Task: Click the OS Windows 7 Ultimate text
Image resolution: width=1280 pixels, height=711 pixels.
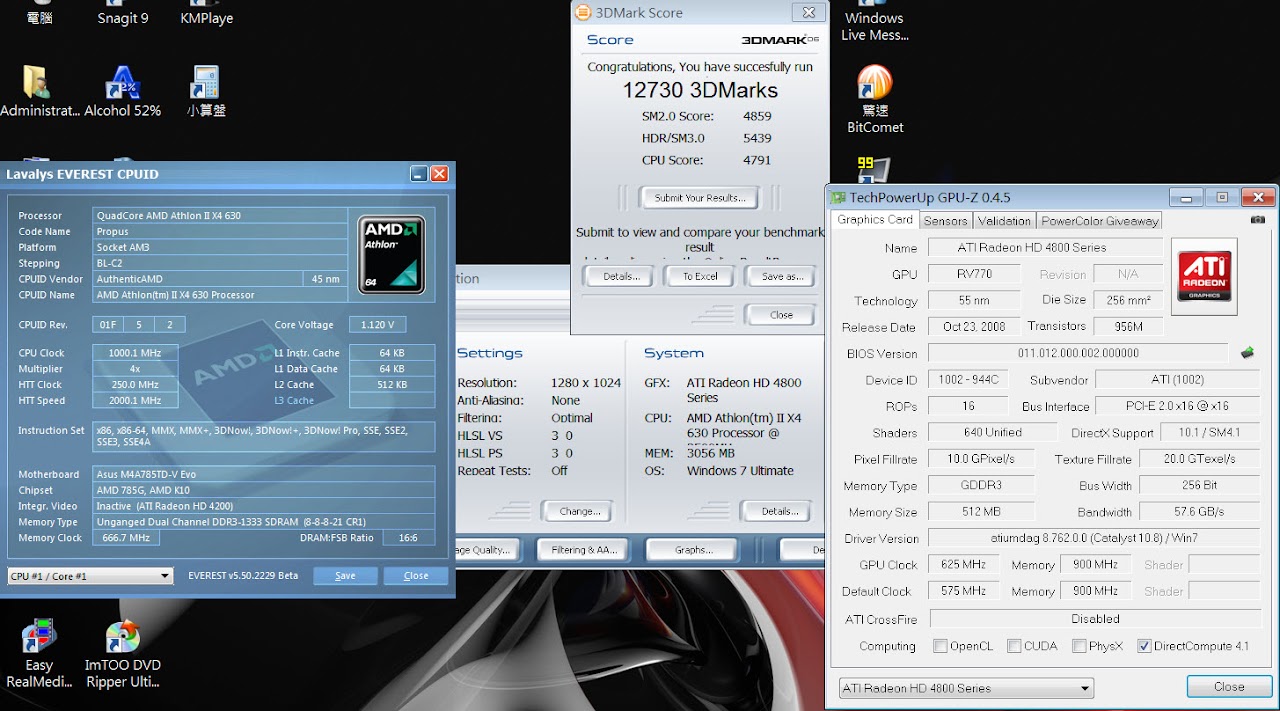Action: (740, 471)
